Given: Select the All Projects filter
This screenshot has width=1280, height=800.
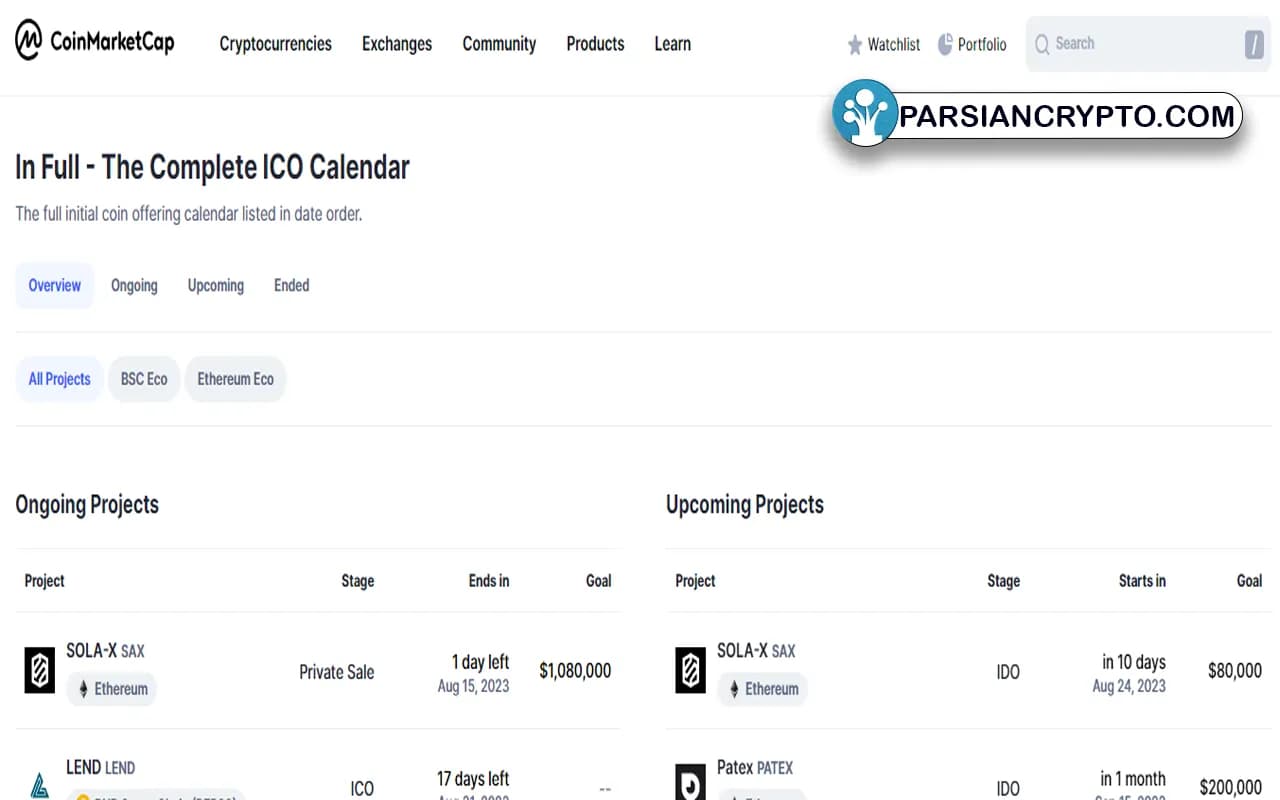Looking at the screenshot, I should pyautogui.click(x=59, y=379).
